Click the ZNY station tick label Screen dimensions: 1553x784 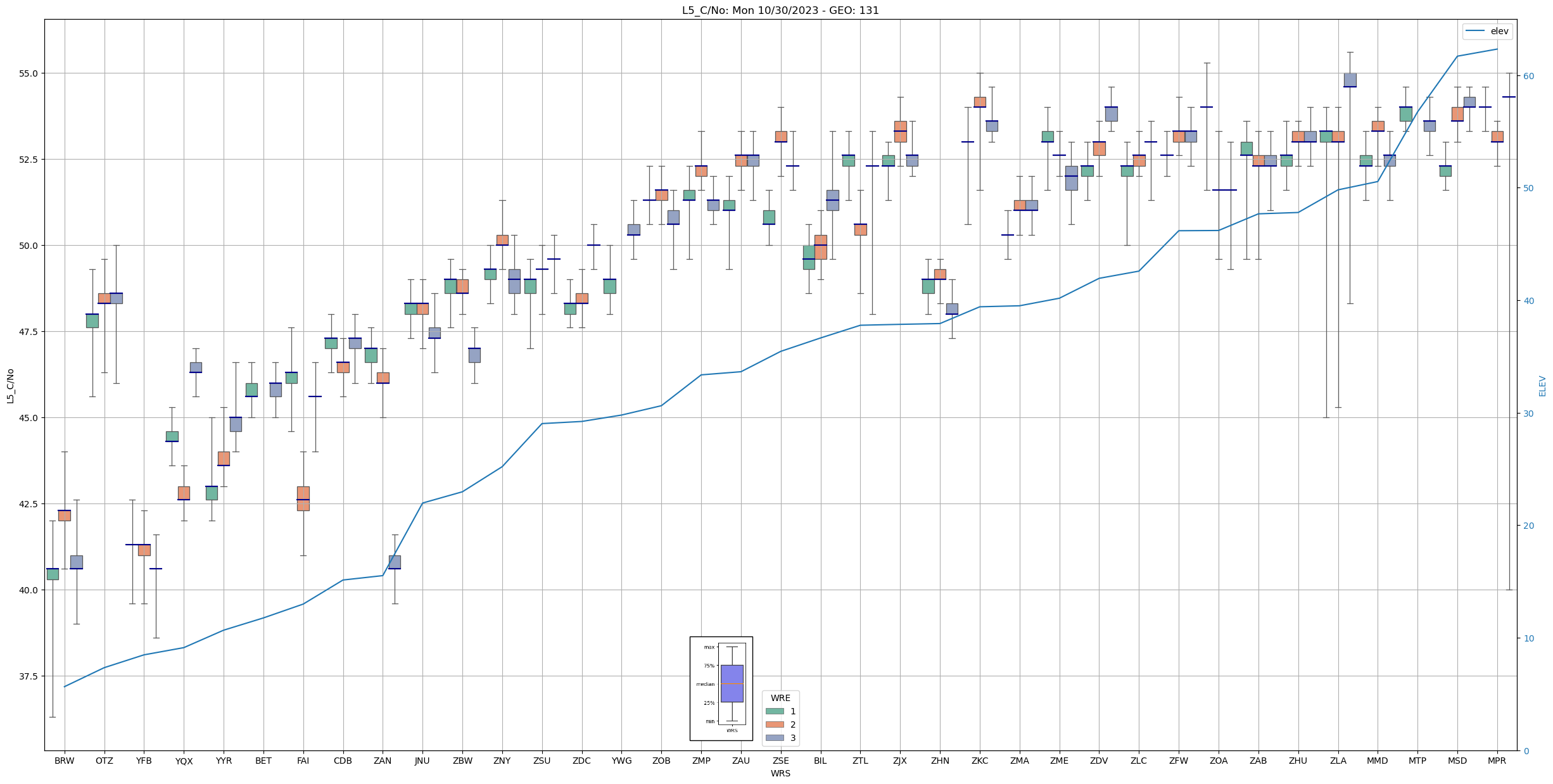(x=502, y=761)
